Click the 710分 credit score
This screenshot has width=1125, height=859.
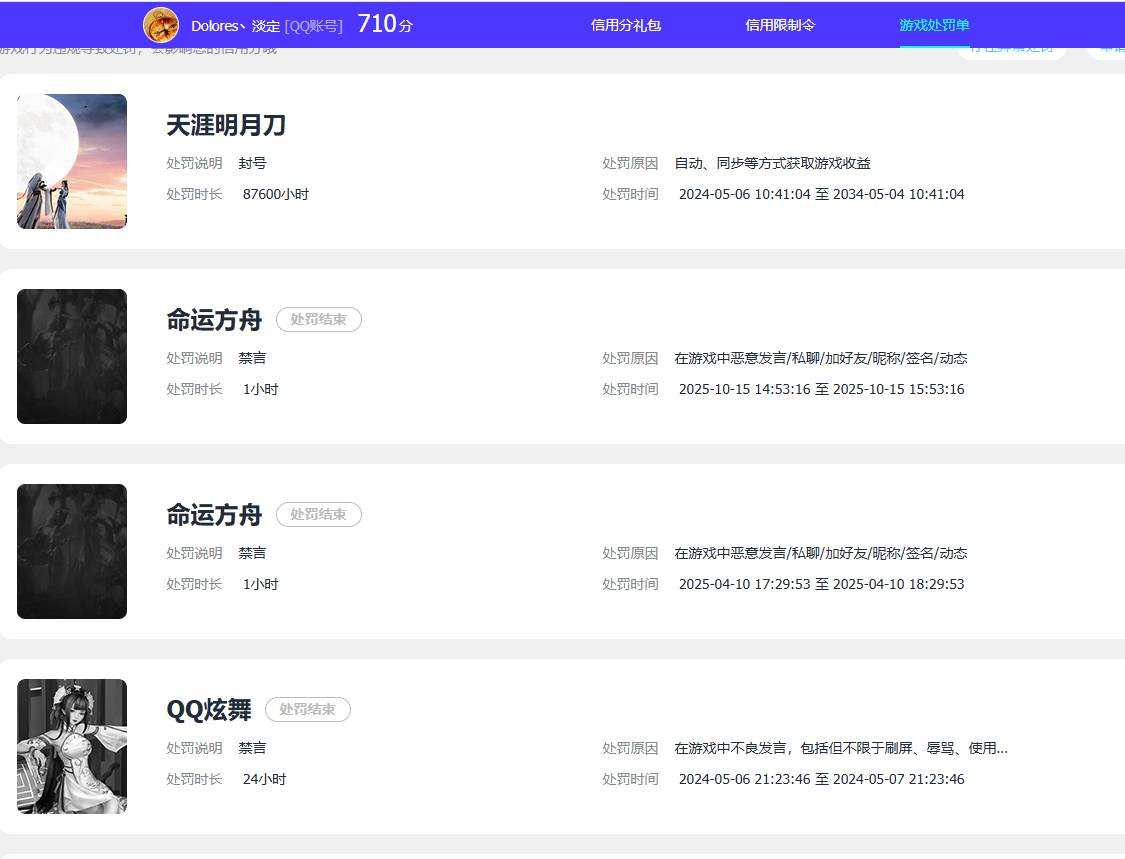385,24
